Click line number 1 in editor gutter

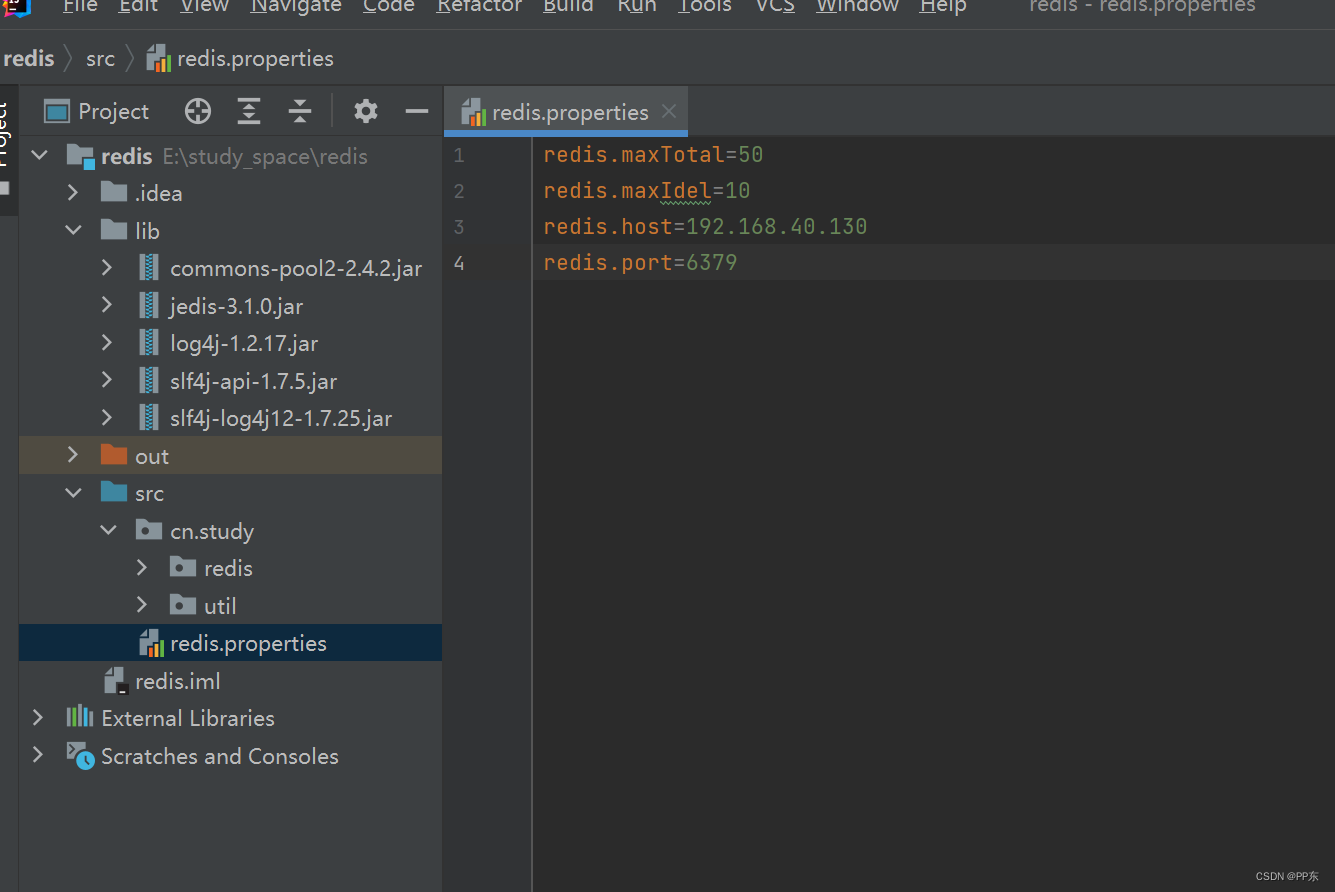point(459,155)
